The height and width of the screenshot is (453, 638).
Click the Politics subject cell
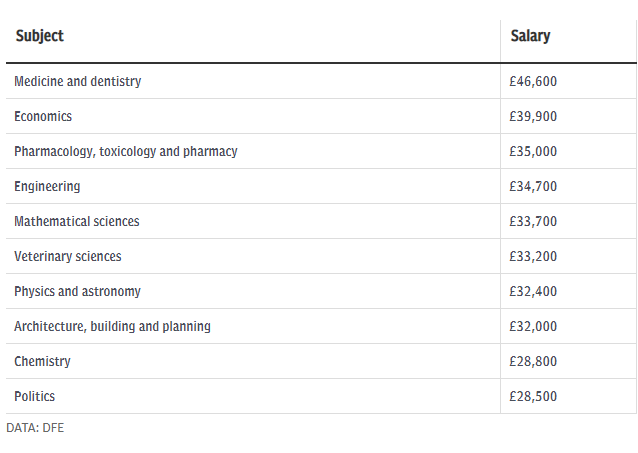click(x=35, y=396)
